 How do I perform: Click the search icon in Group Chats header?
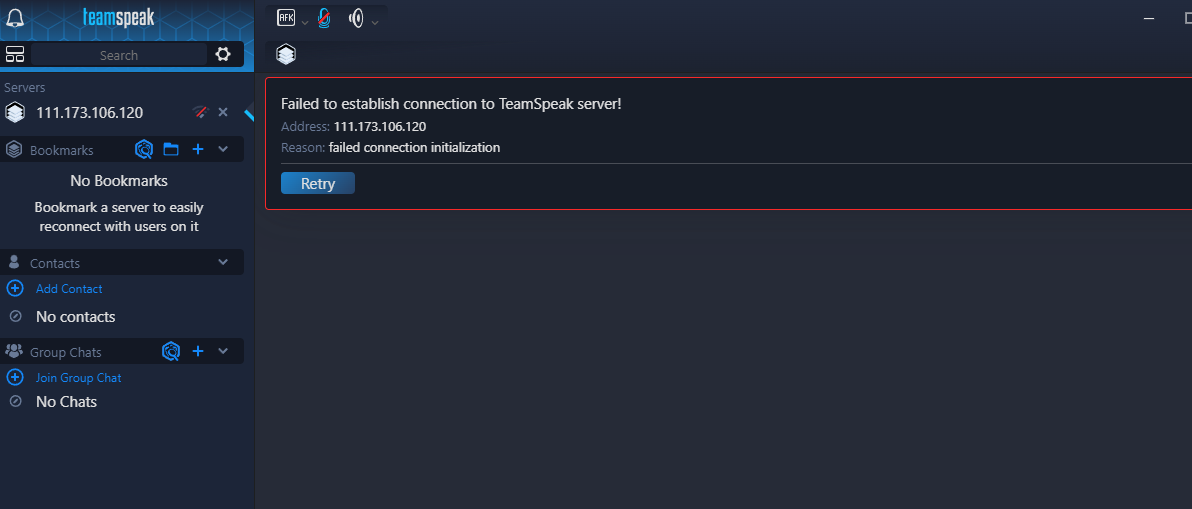(x=171, y=352)
